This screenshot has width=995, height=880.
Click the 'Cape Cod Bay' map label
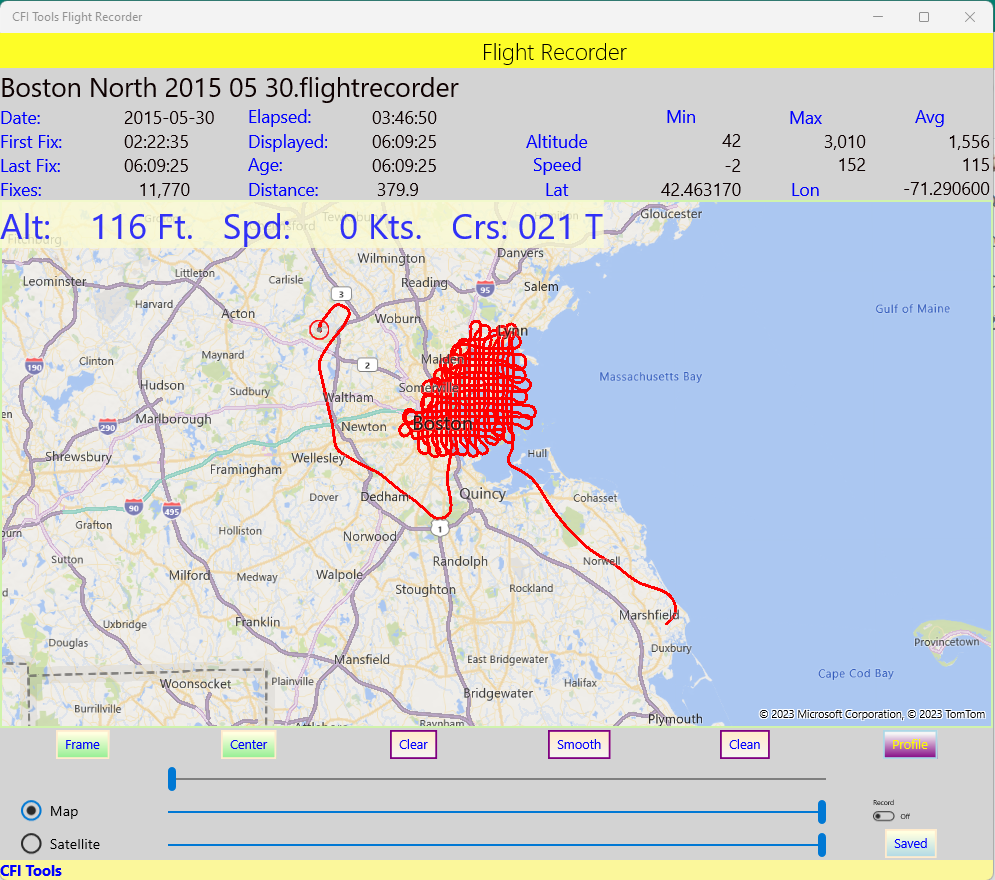855,673
